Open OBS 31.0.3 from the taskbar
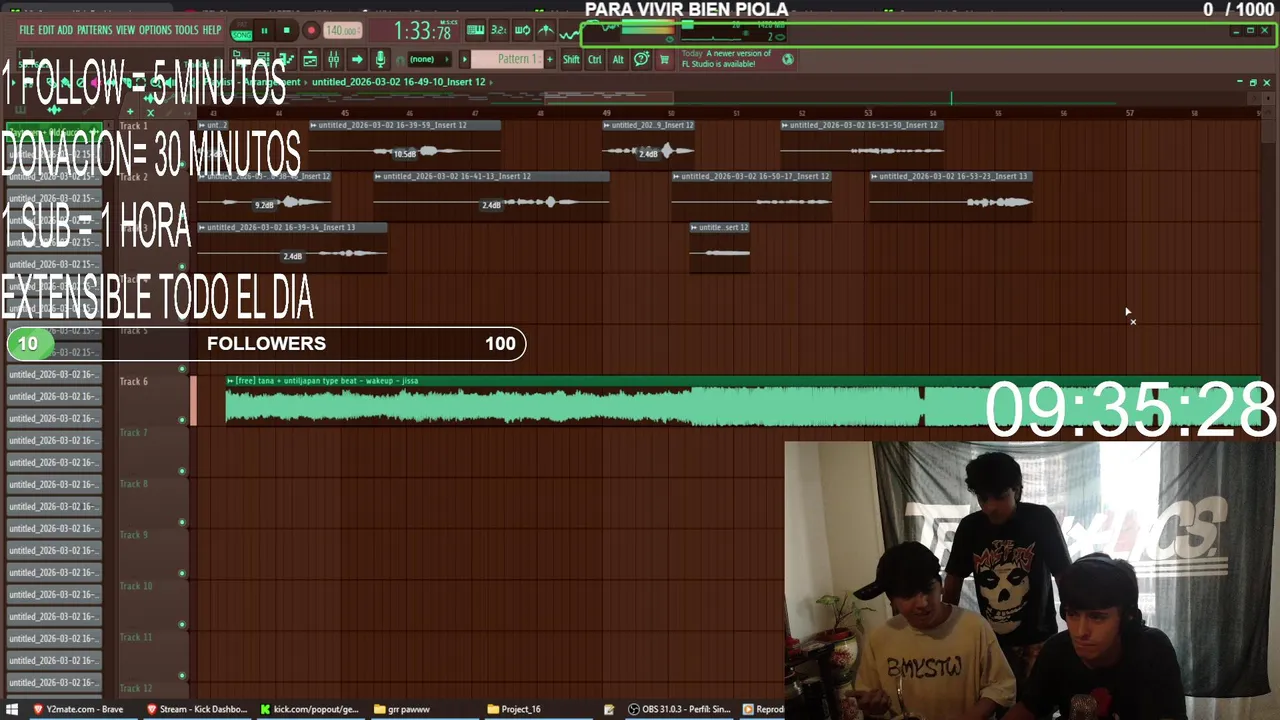Viewport: 1280px width, 720px height. pos(680,709)
